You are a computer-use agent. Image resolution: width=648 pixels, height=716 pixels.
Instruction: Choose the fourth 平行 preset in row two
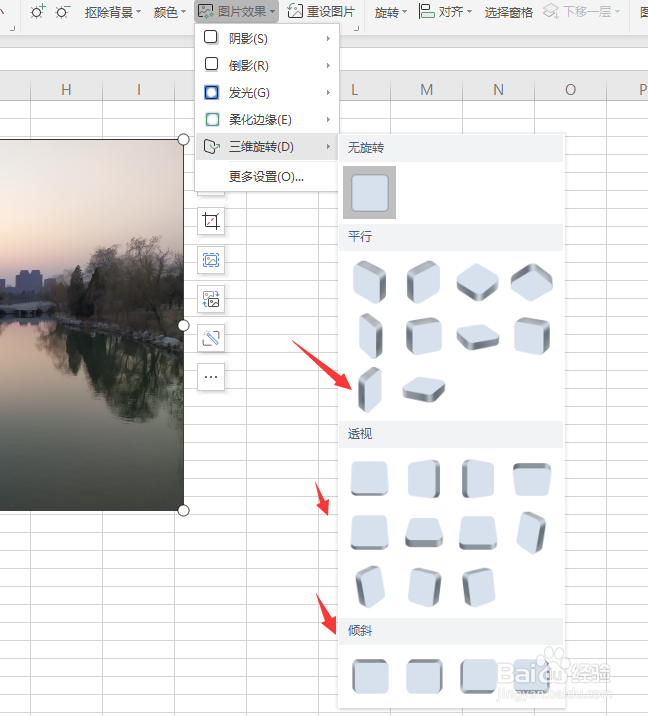[x=532, y=336]
